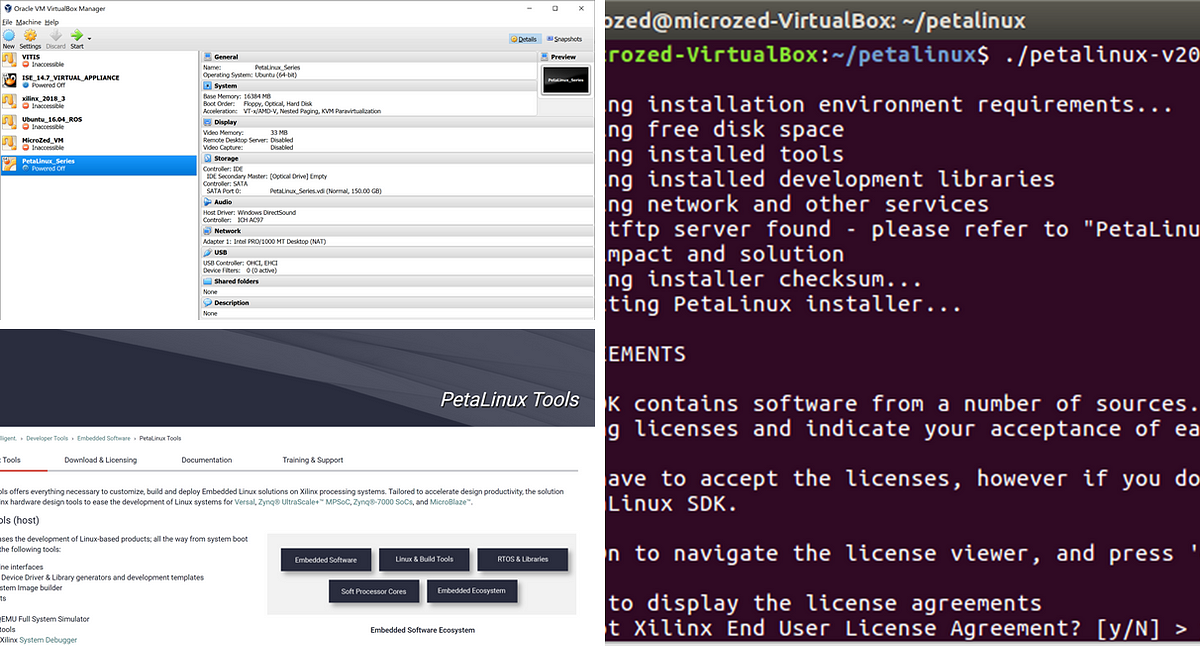
Task: Click the Embedded Software breadcrumb link
Action: point(104,438)
